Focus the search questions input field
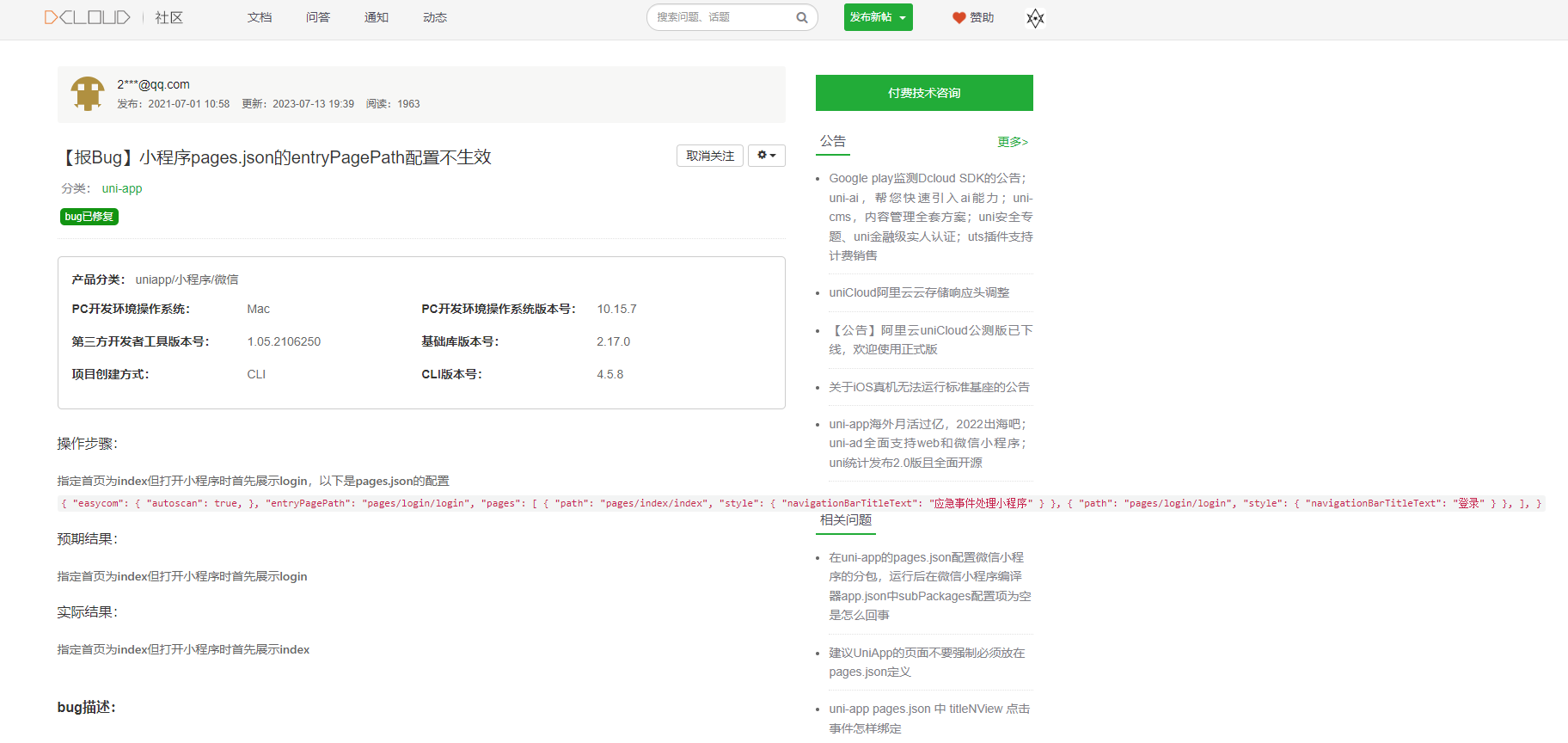1568x743 pixels. pyautogui.click(x=720, y=17)
